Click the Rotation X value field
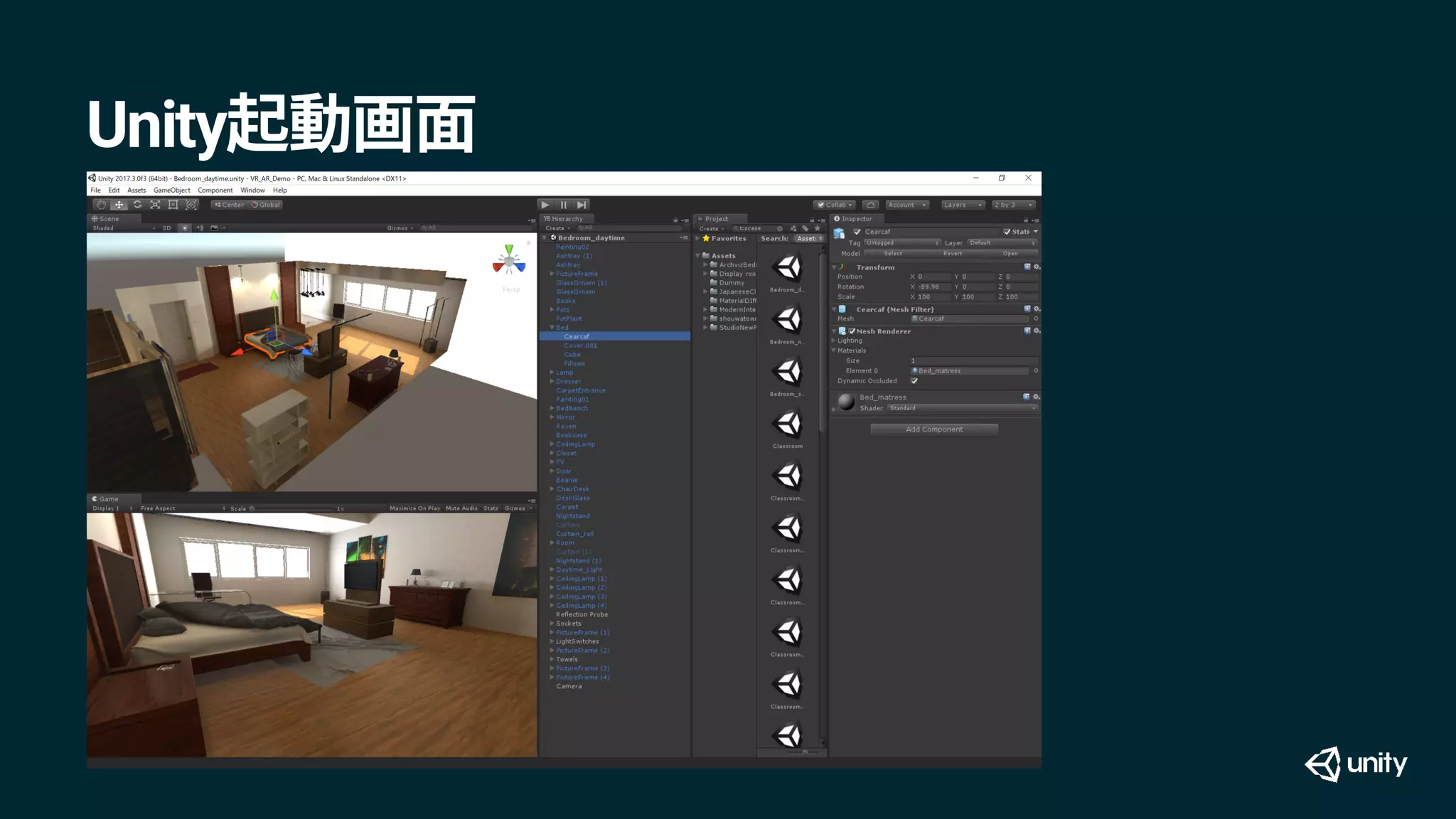Screen dimensions: 1456x819 [x=933, y=287]
